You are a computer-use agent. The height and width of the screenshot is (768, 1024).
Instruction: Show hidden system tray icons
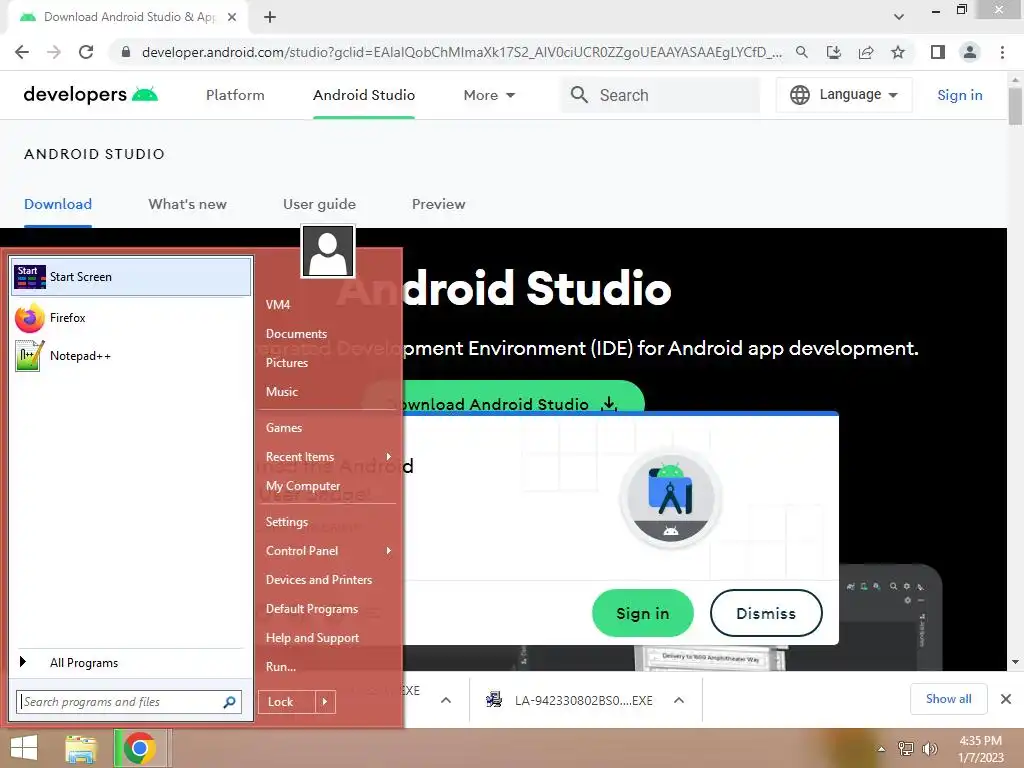[x=882, y=749]
